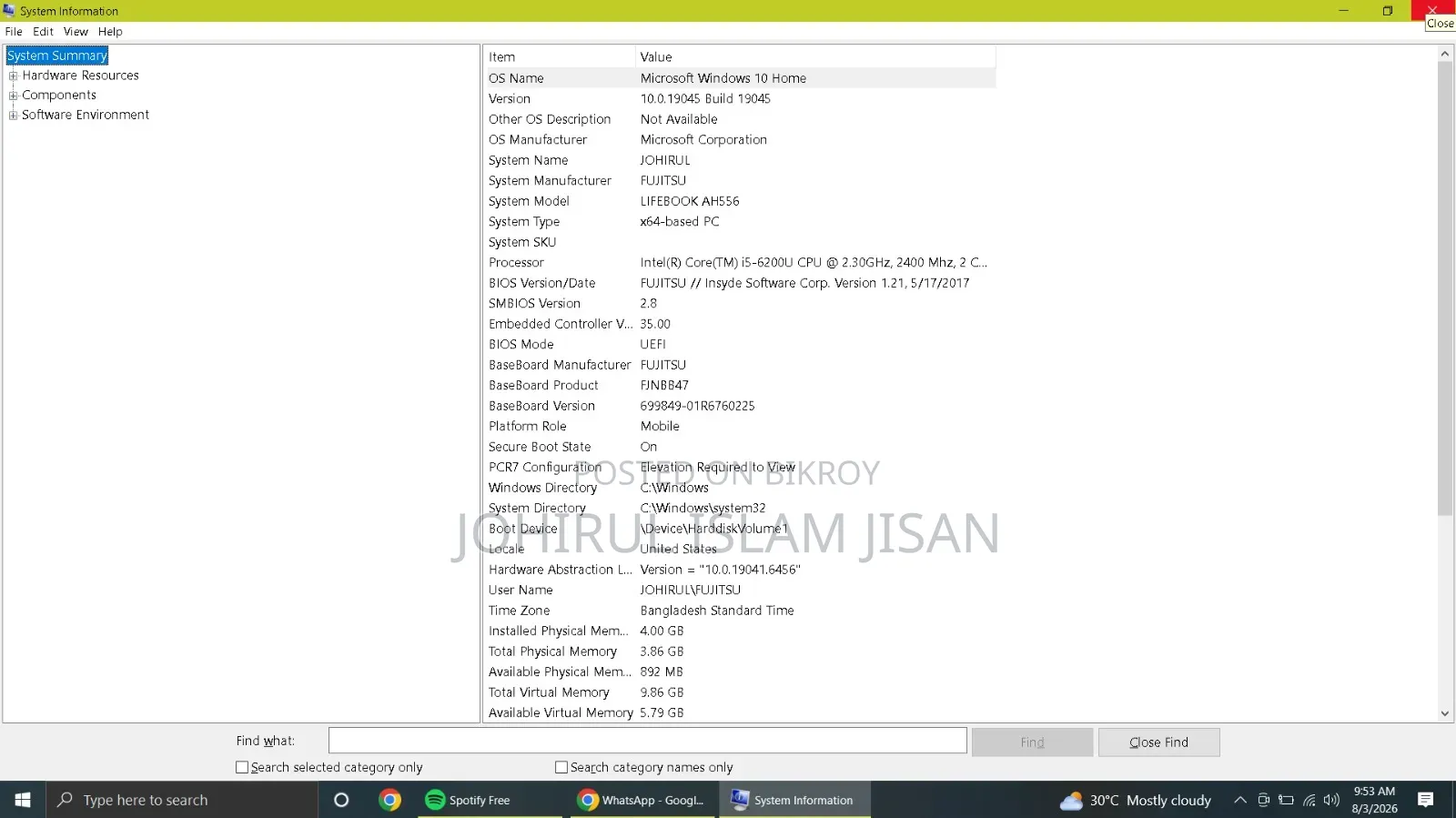1456x818 pixels.
Task: Click Type here to search box
Action: tap(182, 800)
